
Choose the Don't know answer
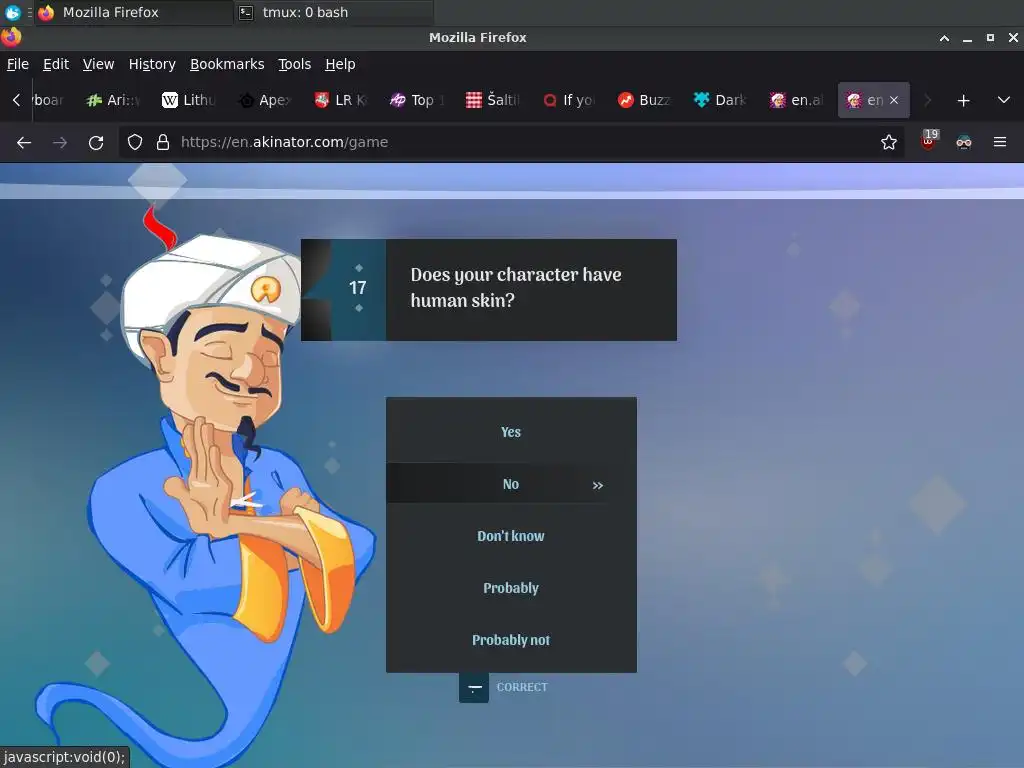click(511, 536)
